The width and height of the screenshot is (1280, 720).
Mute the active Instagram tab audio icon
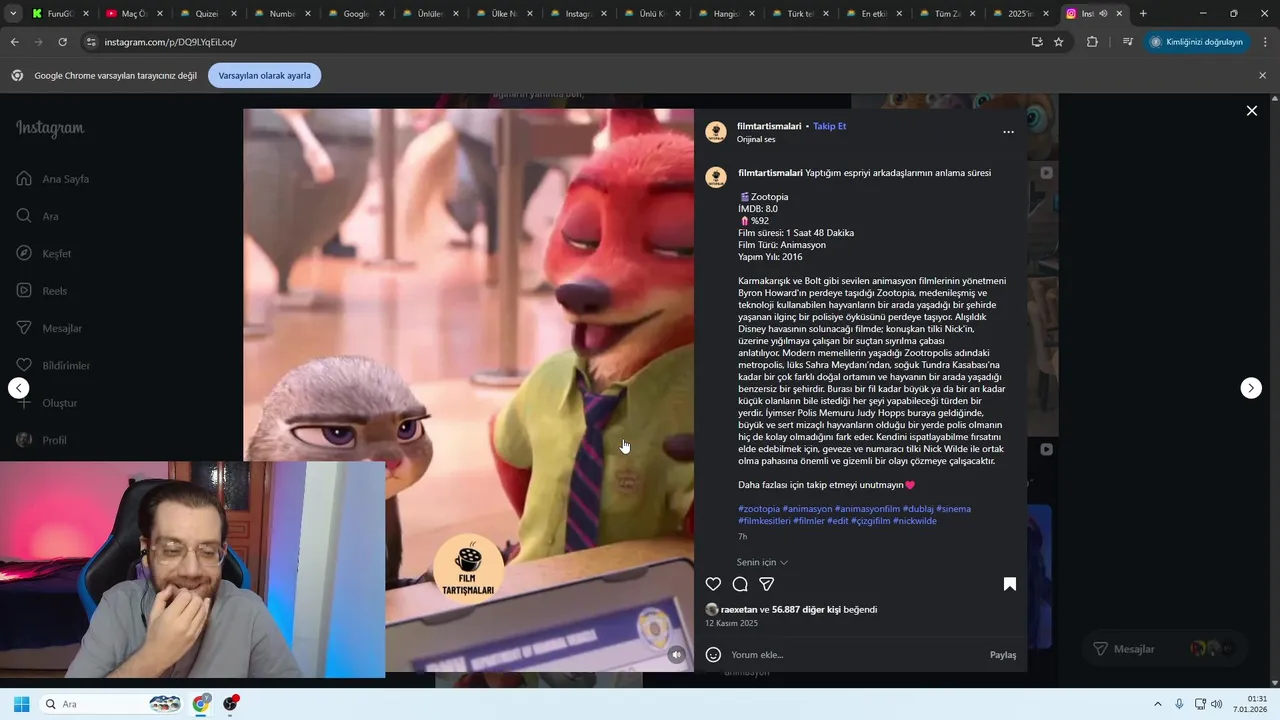point(1103,14)
